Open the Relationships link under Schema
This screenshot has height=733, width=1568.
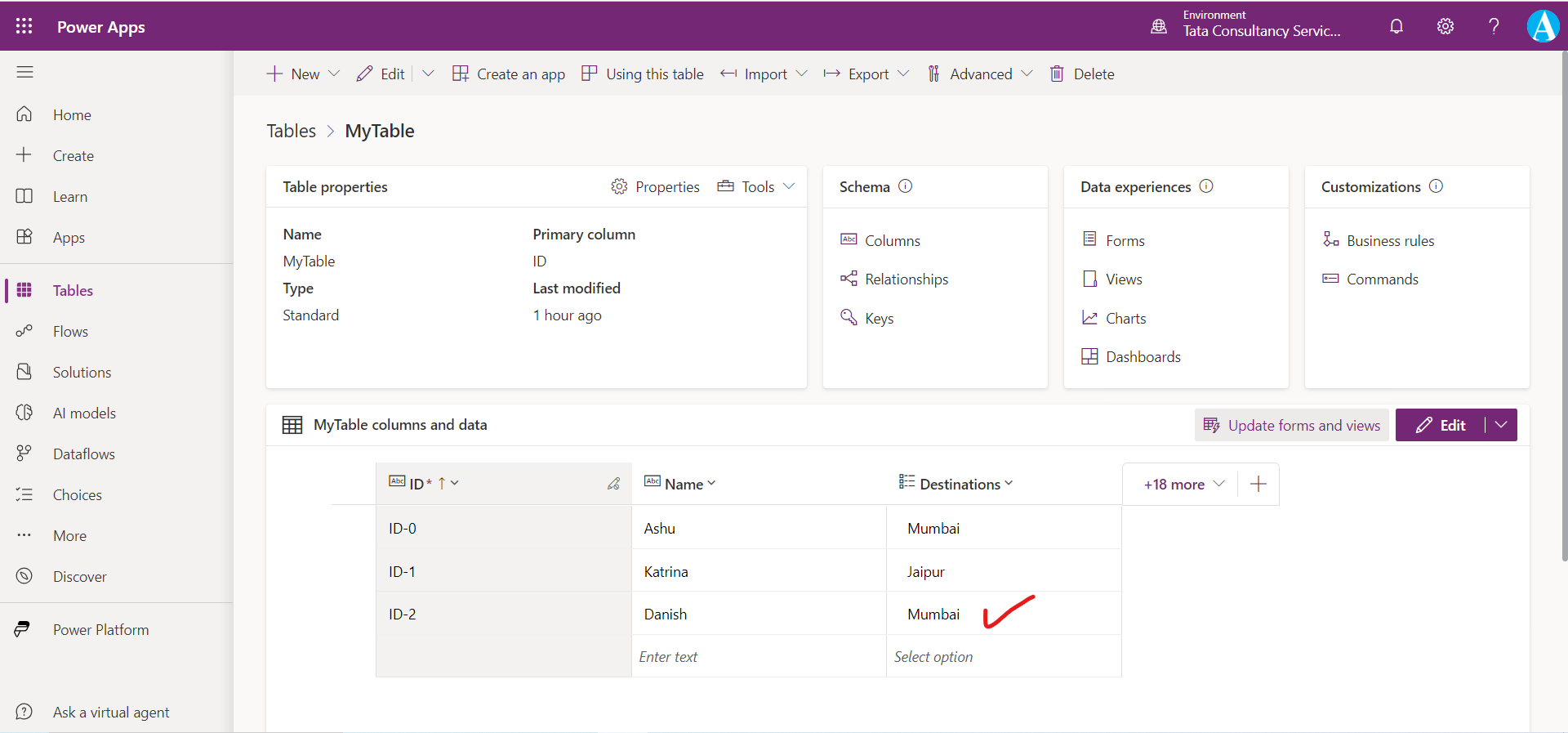point(906,279)
